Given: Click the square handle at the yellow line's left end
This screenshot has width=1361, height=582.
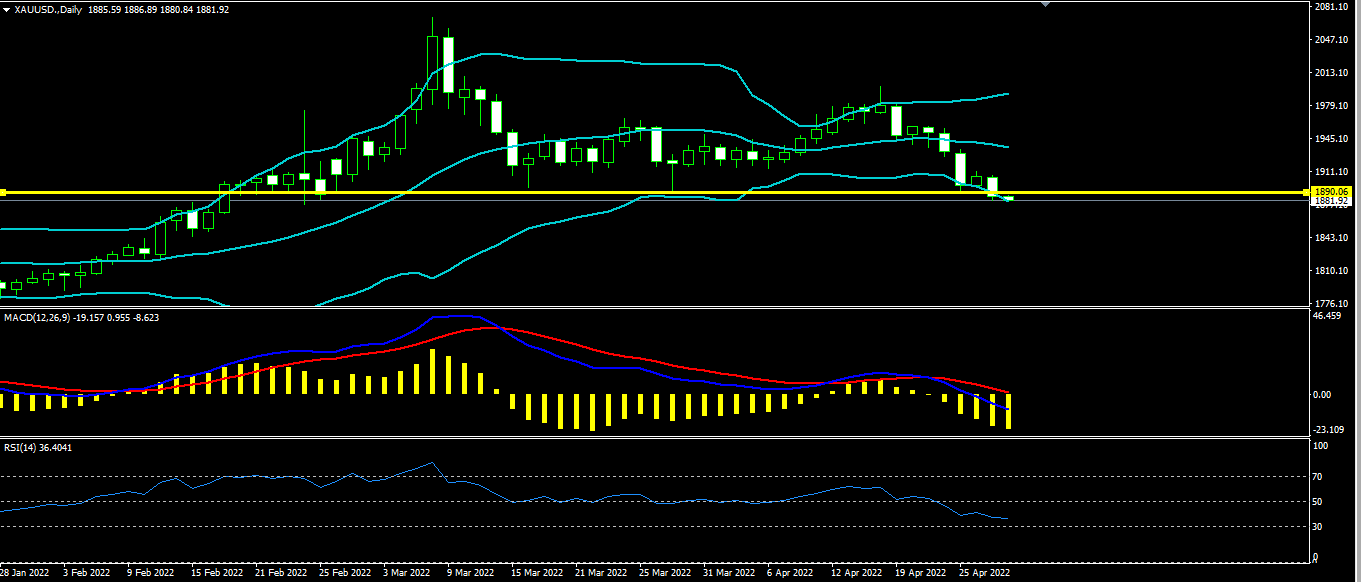Looking at the screenshot, I should click(3, 191).
